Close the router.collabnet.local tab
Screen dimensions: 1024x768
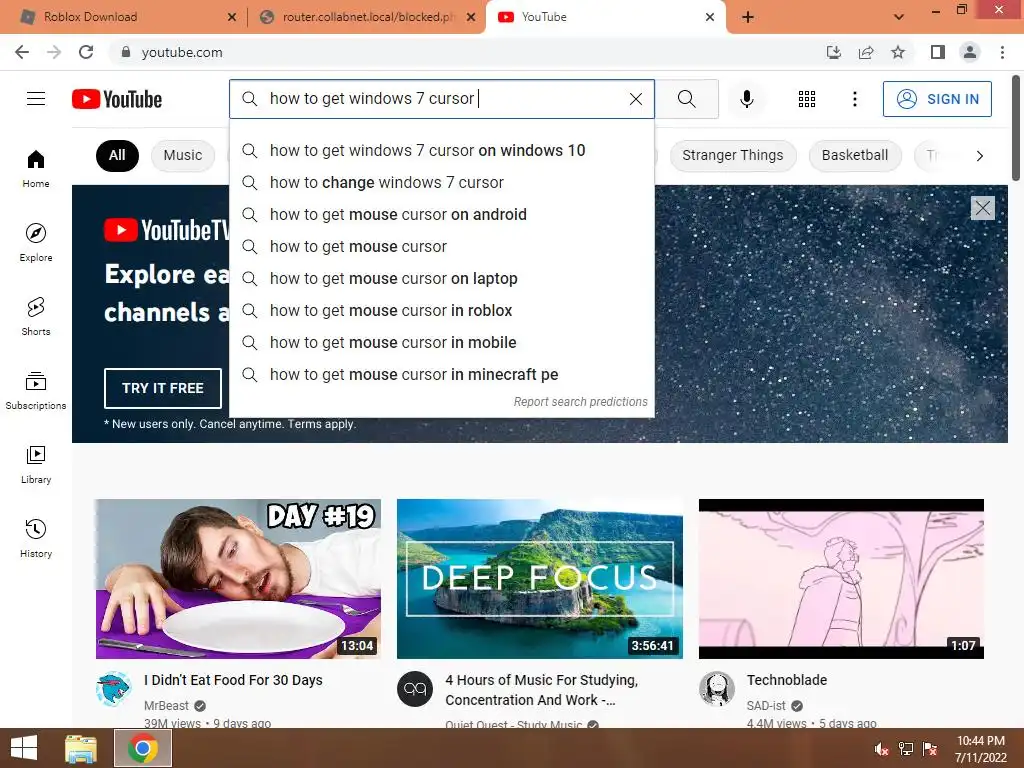(471, 17)
